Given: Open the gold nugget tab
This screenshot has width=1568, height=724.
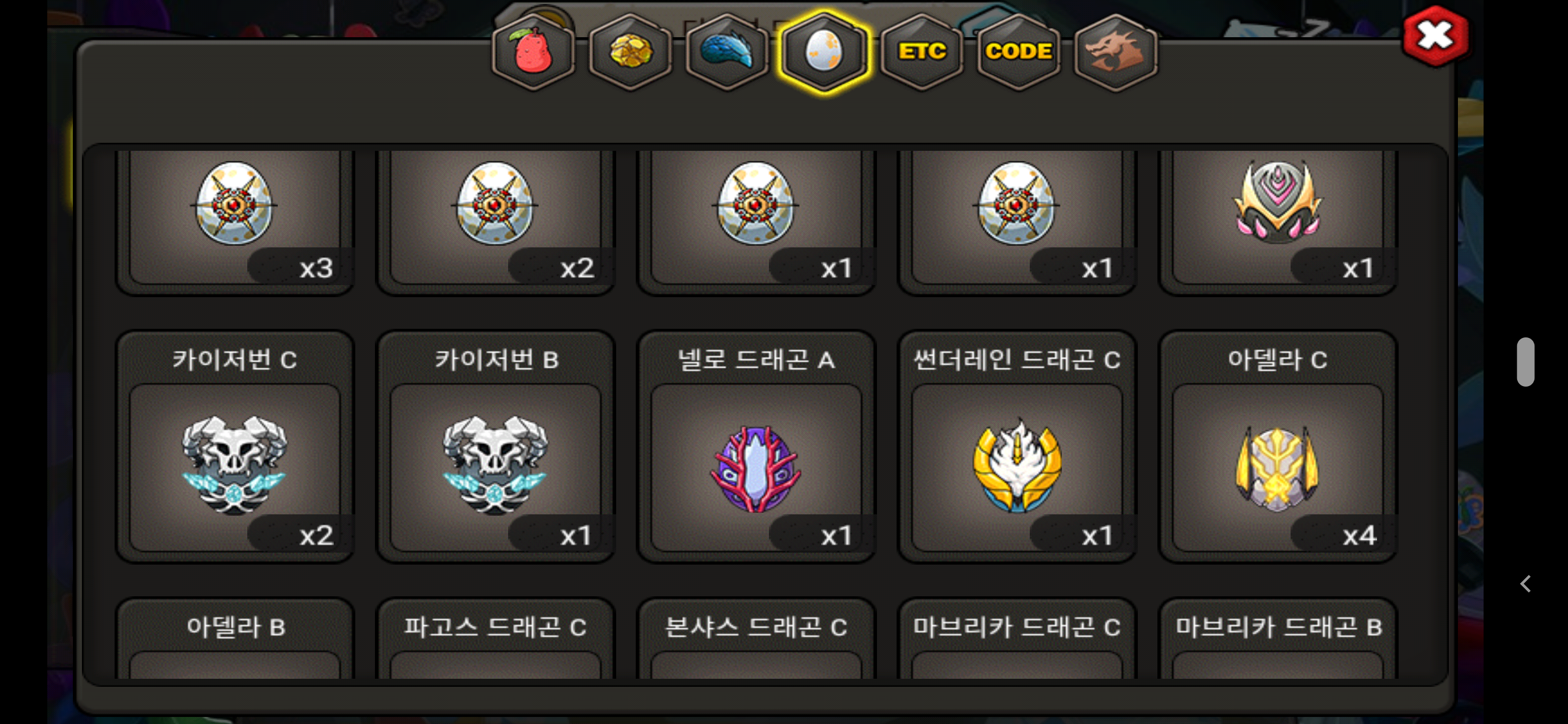Looking at the screenshot, I should click(630, 52).
